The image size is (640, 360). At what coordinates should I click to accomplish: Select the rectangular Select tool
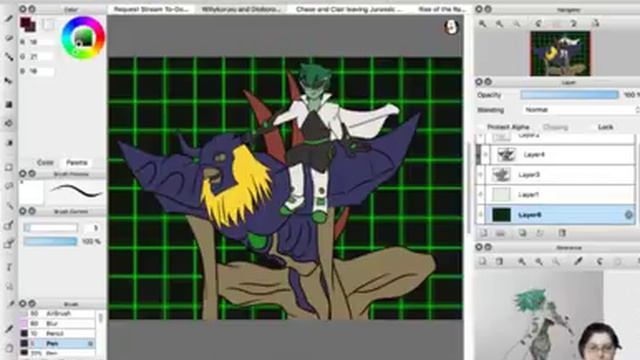pos(9,167)
